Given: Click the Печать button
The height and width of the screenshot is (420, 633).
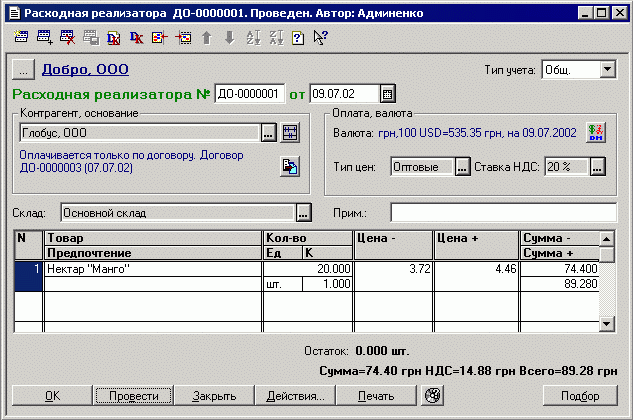Looking at the screenshot, I should [376, 395].
